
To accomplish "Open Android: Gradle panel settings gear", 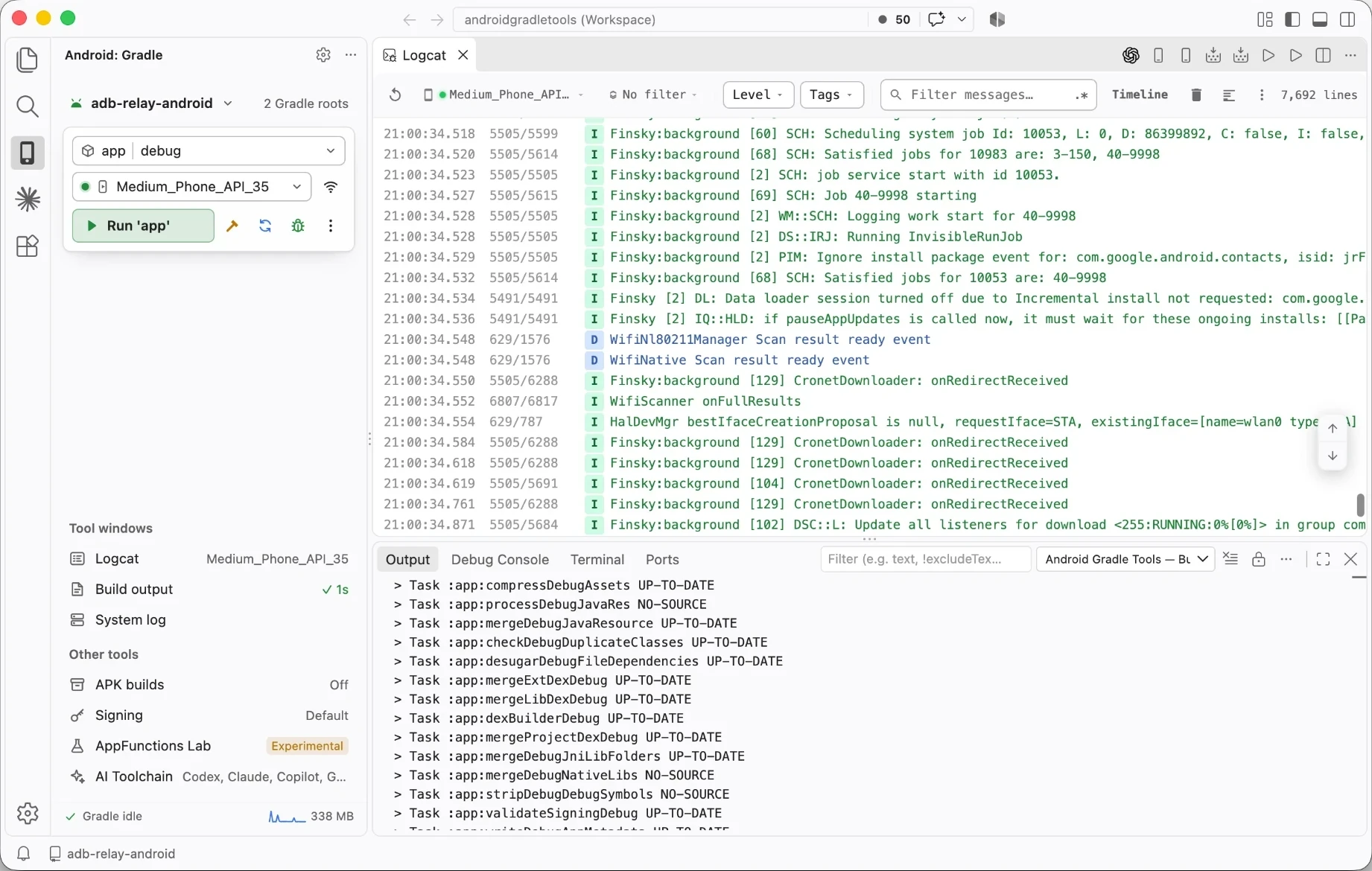I will (323, 54).
